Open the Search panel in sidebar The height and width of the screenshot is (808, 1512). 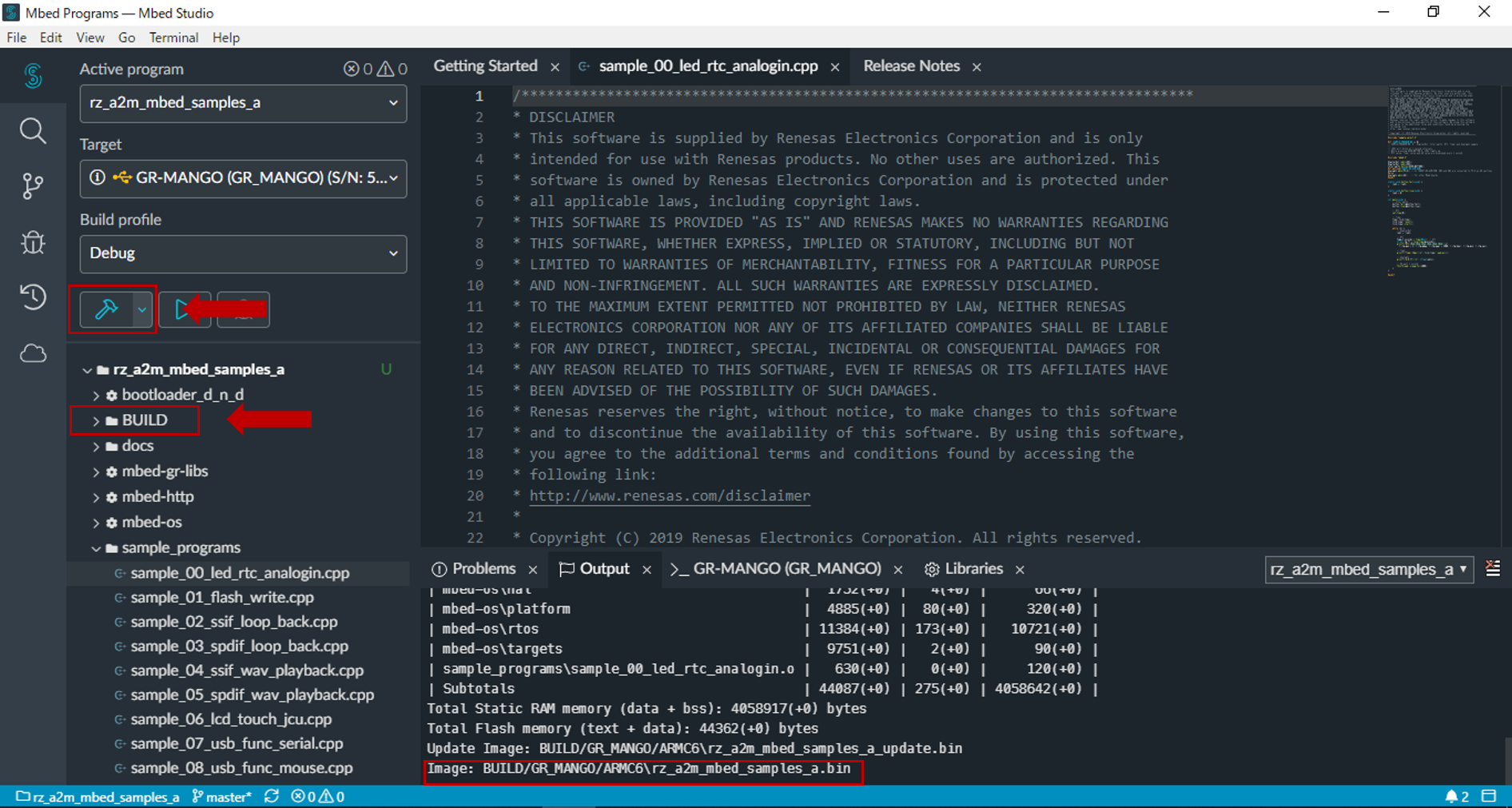pyautogui.click(x=33, y=131)
